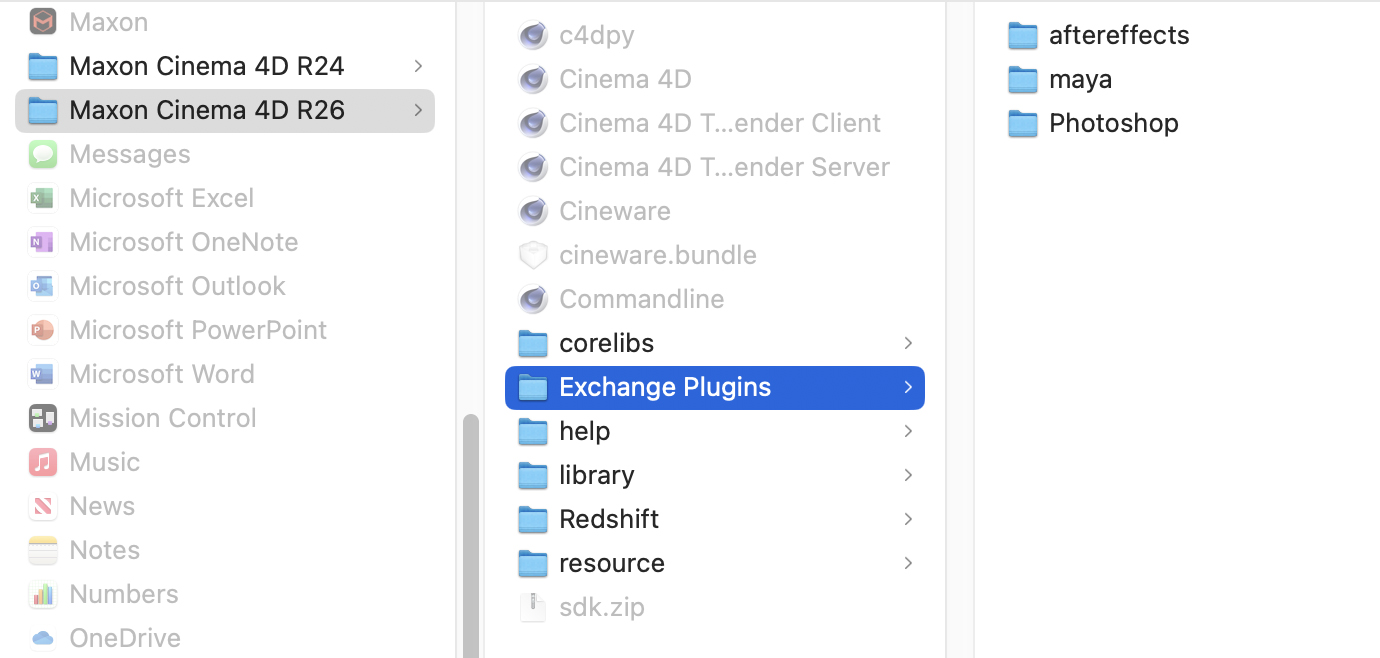Click the Exchange Plugins chevron arrow
Viewport: 1380px width, 658px height.
coord(908,387)
